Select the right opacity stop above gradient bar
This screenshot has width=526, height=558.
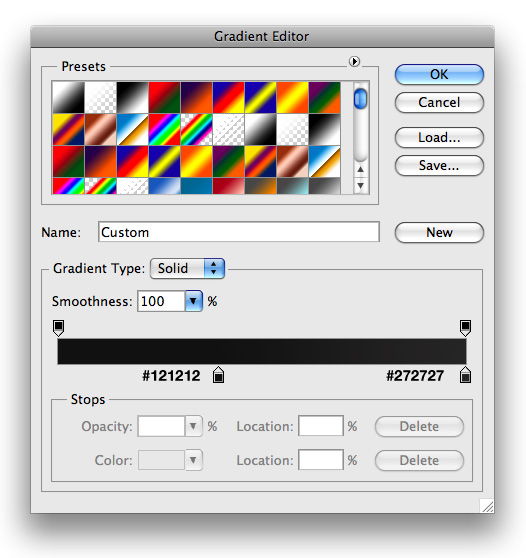coord(465,328)
